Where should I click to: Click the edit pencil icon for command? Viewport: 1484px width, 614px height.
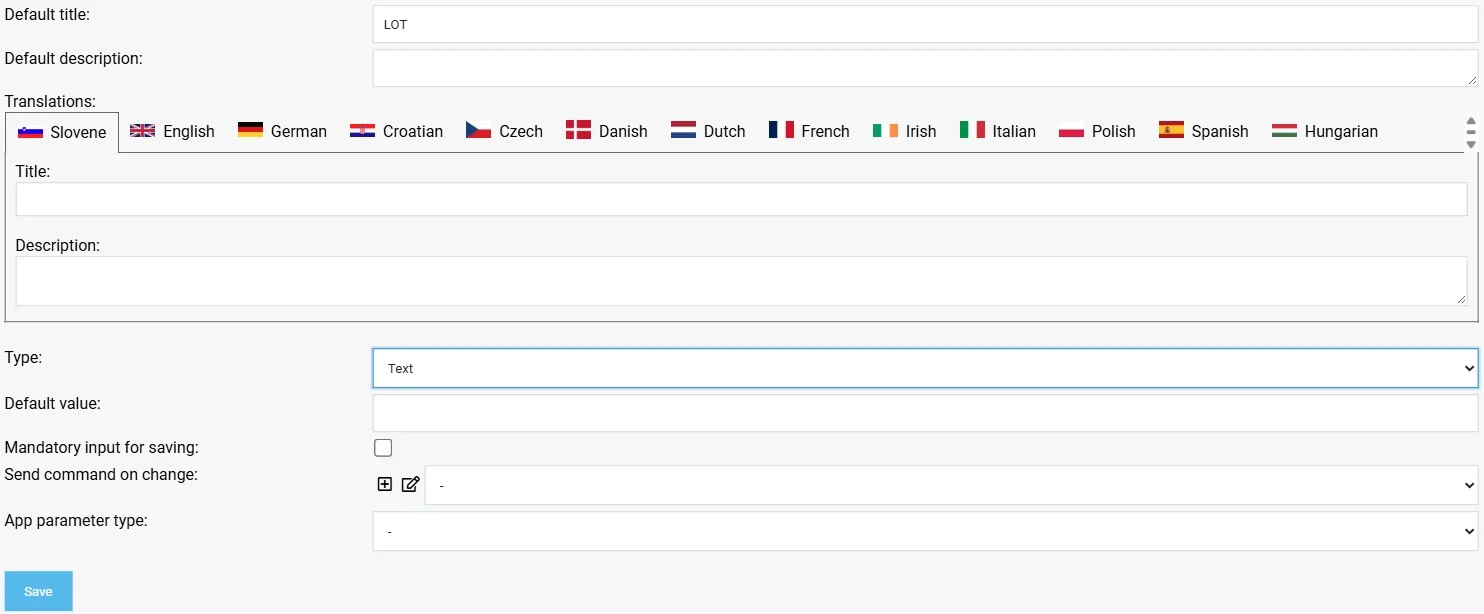(x=410, y=484)
